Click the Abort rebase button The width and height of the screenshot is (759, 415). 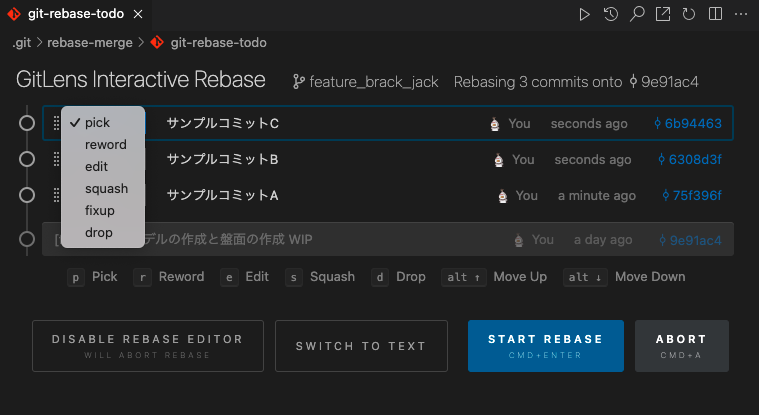[x=682, y=346]
